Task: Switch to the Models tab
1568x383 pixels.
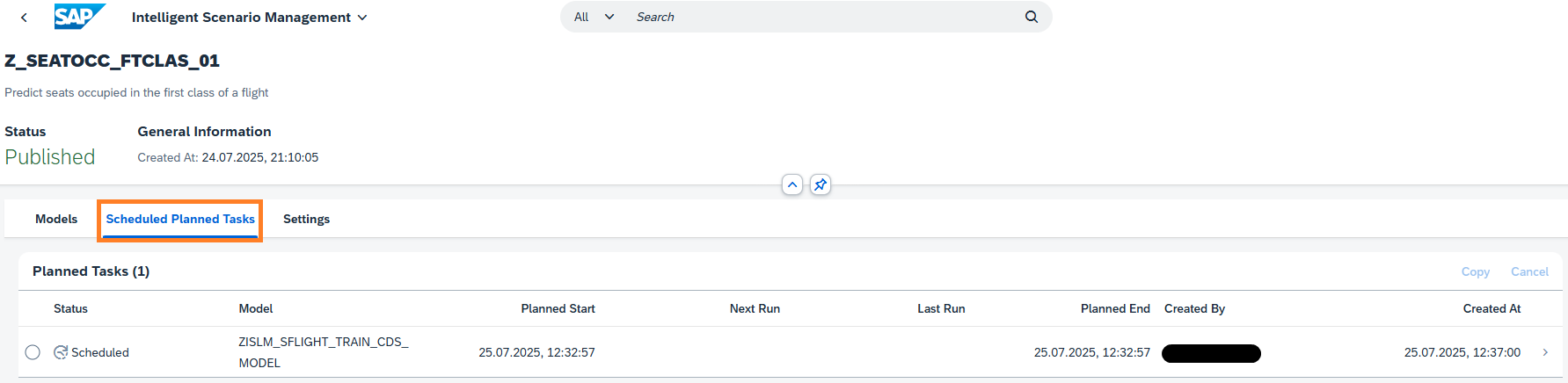Action: pyautogui.click(x=56, y=219)
